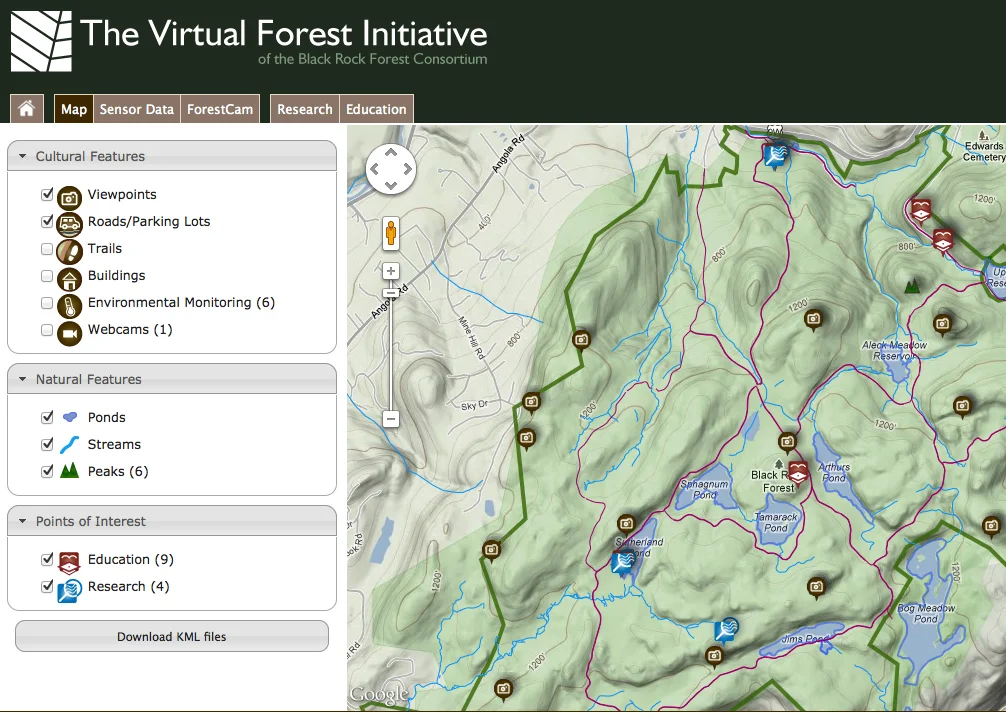Image resolution: width=1006 pixels, height=722 pixels.
Task: Check the Webcams (1) checkbox
Action: point(47,329)
